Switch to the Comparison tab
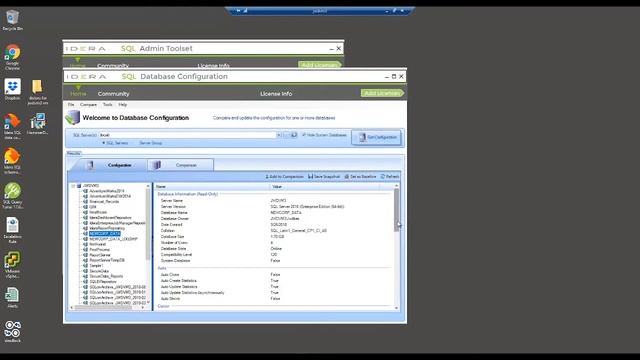 pos(180,165)
